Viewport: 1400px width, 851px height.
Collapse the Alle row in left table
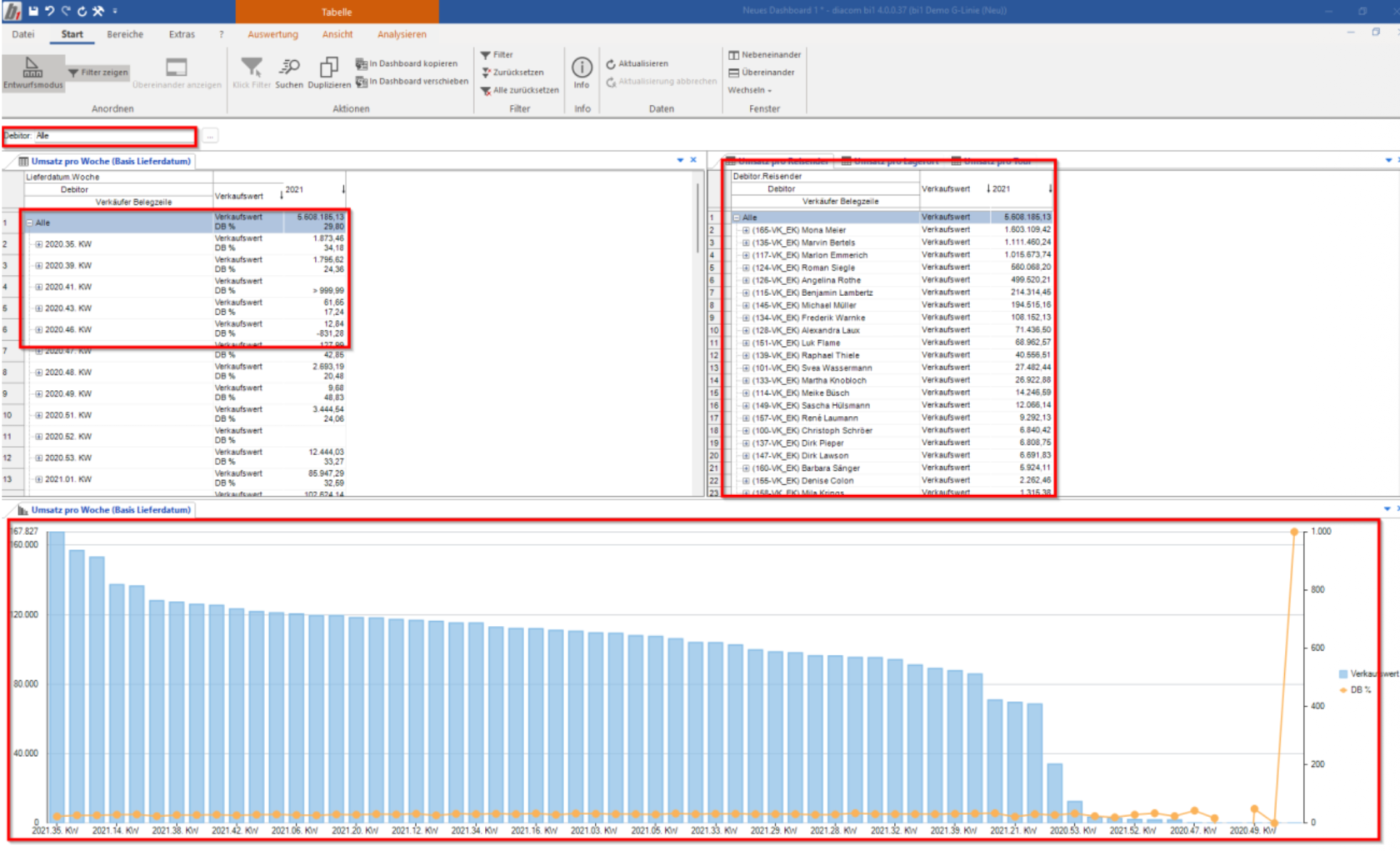(29, 223)
